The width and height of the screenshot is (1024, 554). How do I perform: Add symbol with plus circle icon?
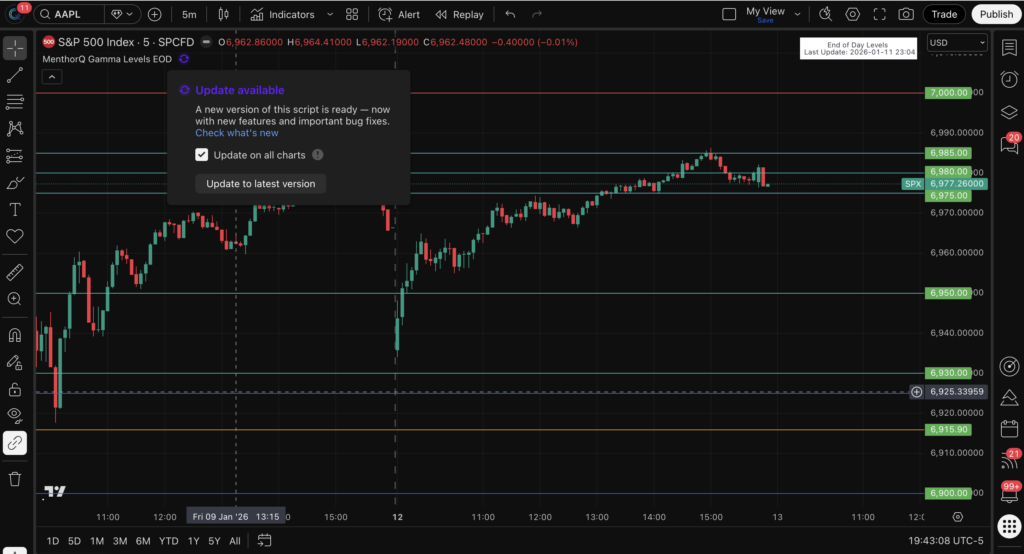[155, 14]
